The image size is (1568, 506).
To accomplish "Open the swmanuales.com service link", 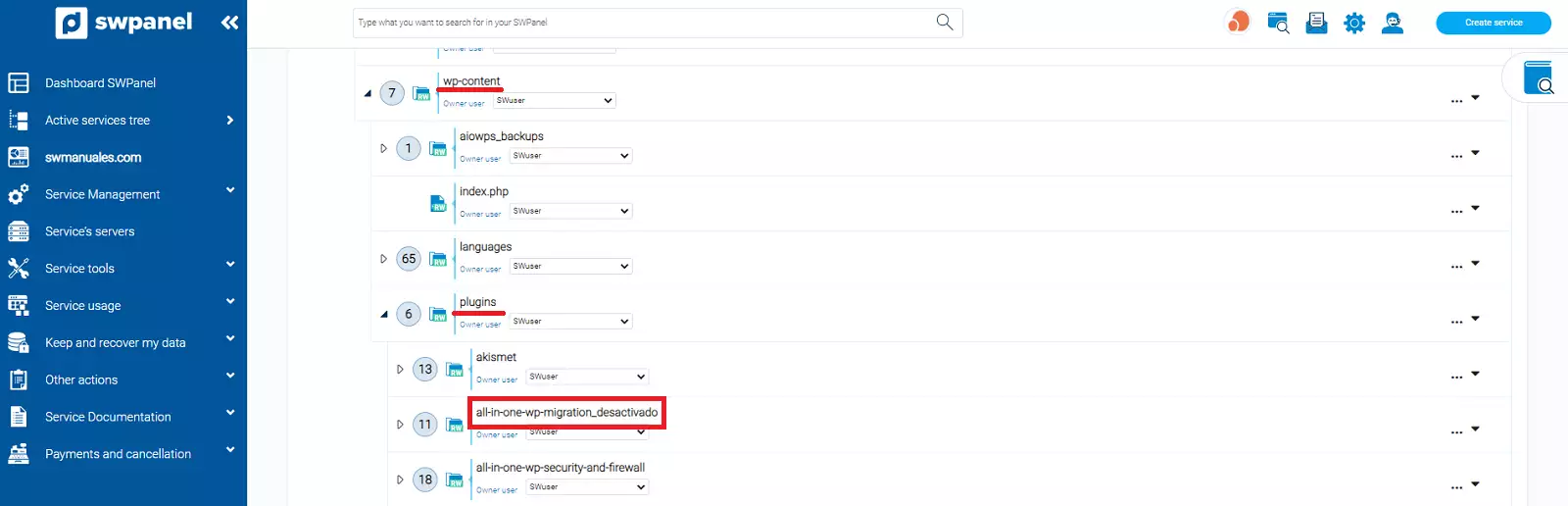I will pos(93,157).
